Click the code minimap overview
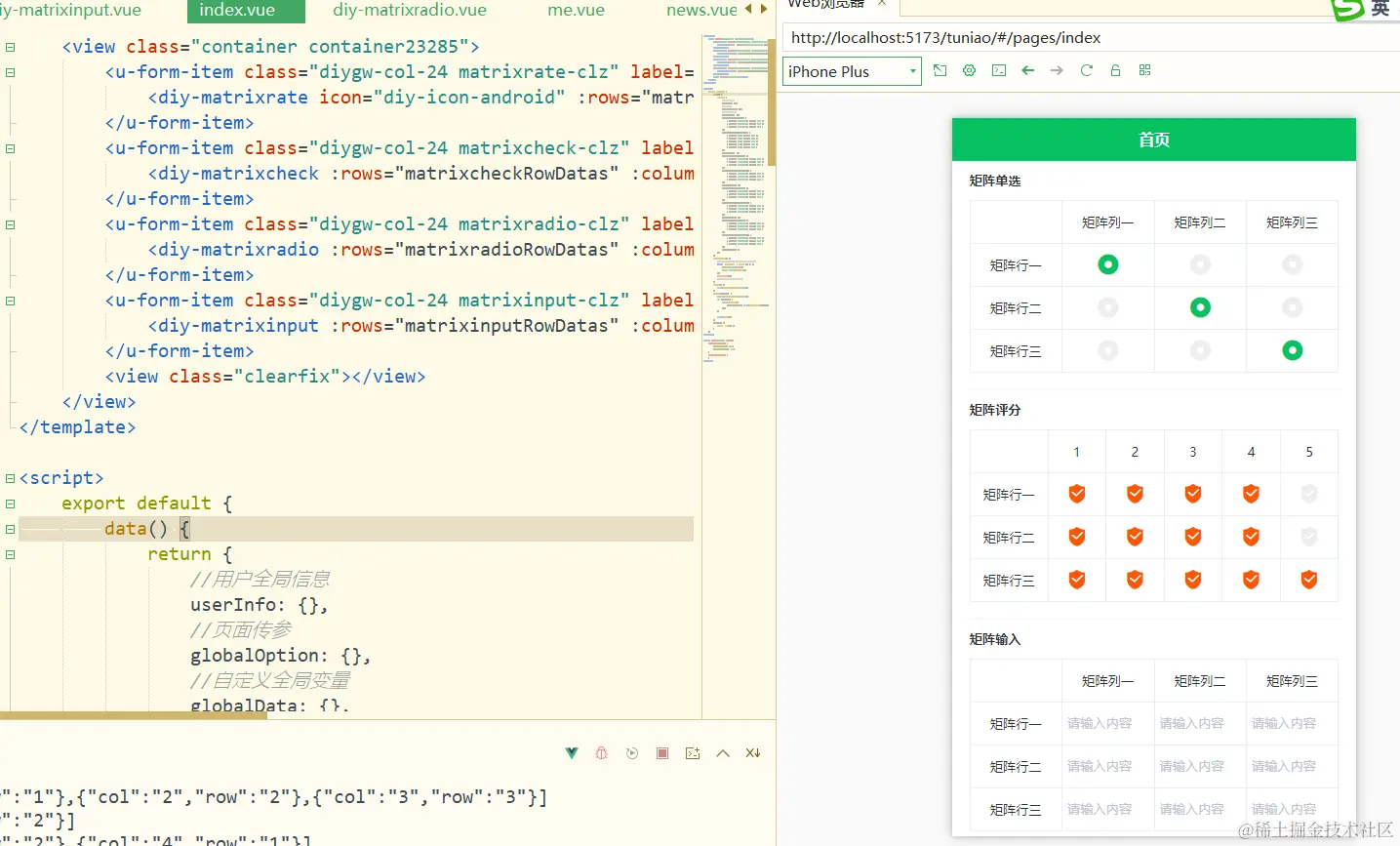Screen dimensions: 1400x846 (735, 200)
